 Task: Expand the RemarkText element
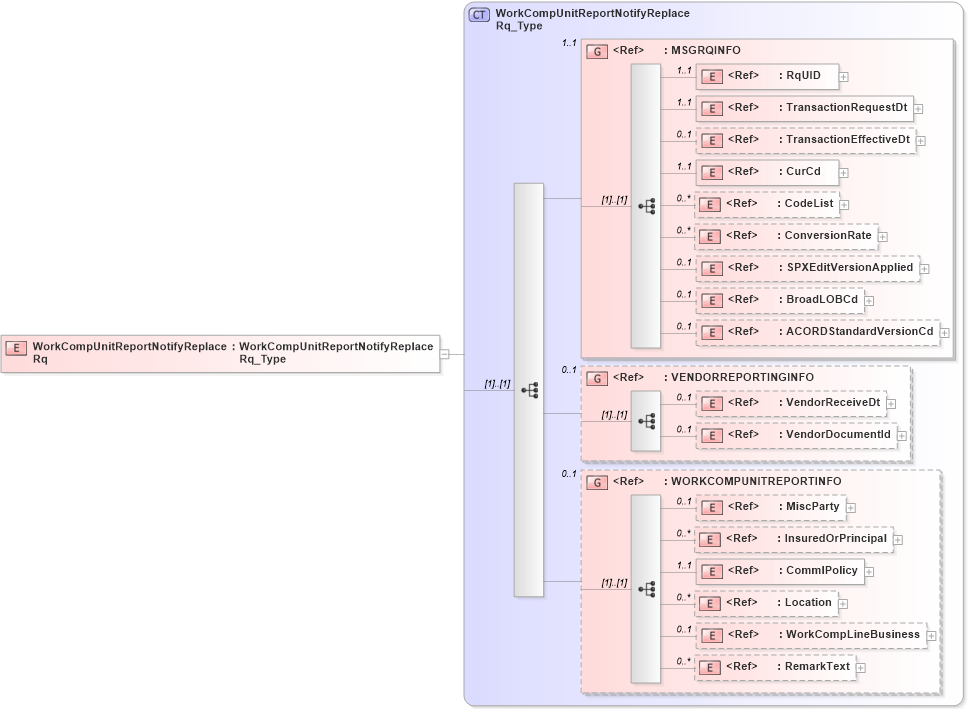(x=861, y=666)
